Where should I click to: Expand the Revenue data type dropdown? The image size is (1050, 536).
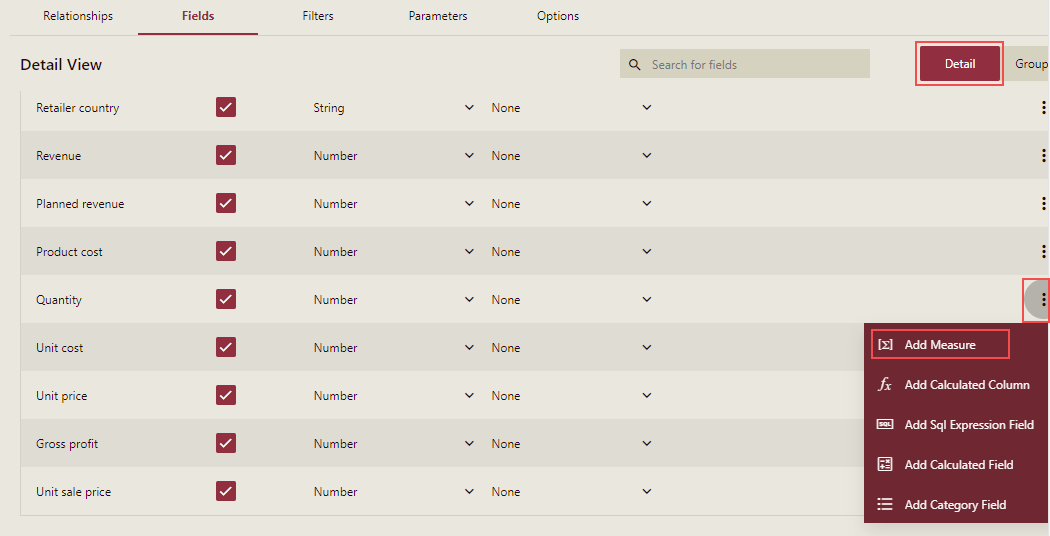(469, 156)
